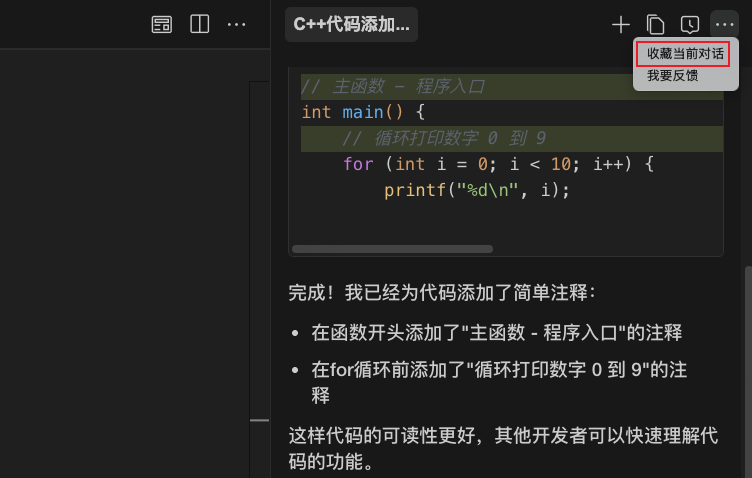Click the chat panel's three-dot more icon
752x478 pixels.
click(x=723, y=25)
